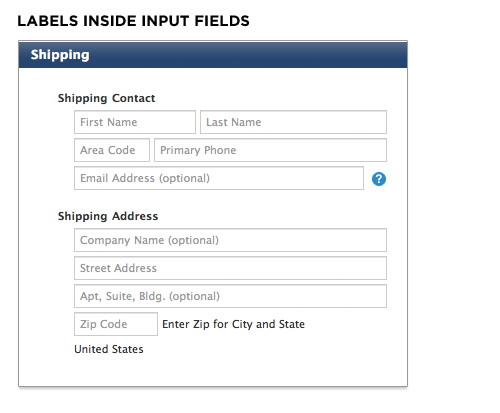Select the Last Name input box
Viewport: 500px width, 413px height.
293,122
